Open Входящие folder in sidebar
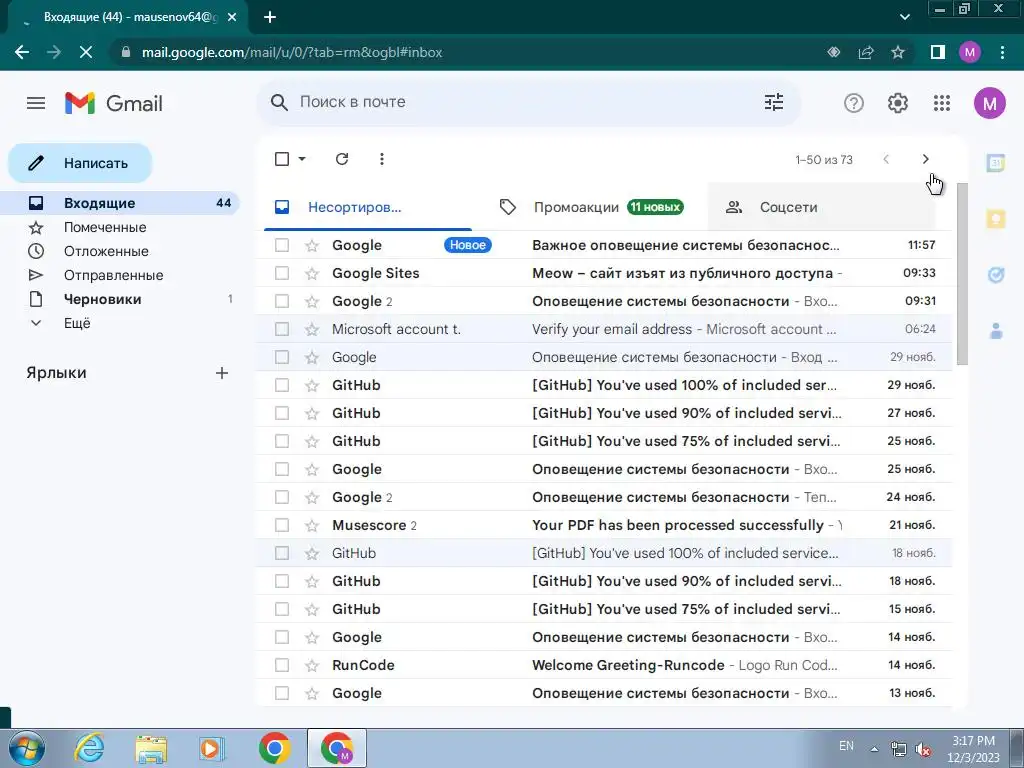The width and height of the screenshot is (1024, 768). 120,203
